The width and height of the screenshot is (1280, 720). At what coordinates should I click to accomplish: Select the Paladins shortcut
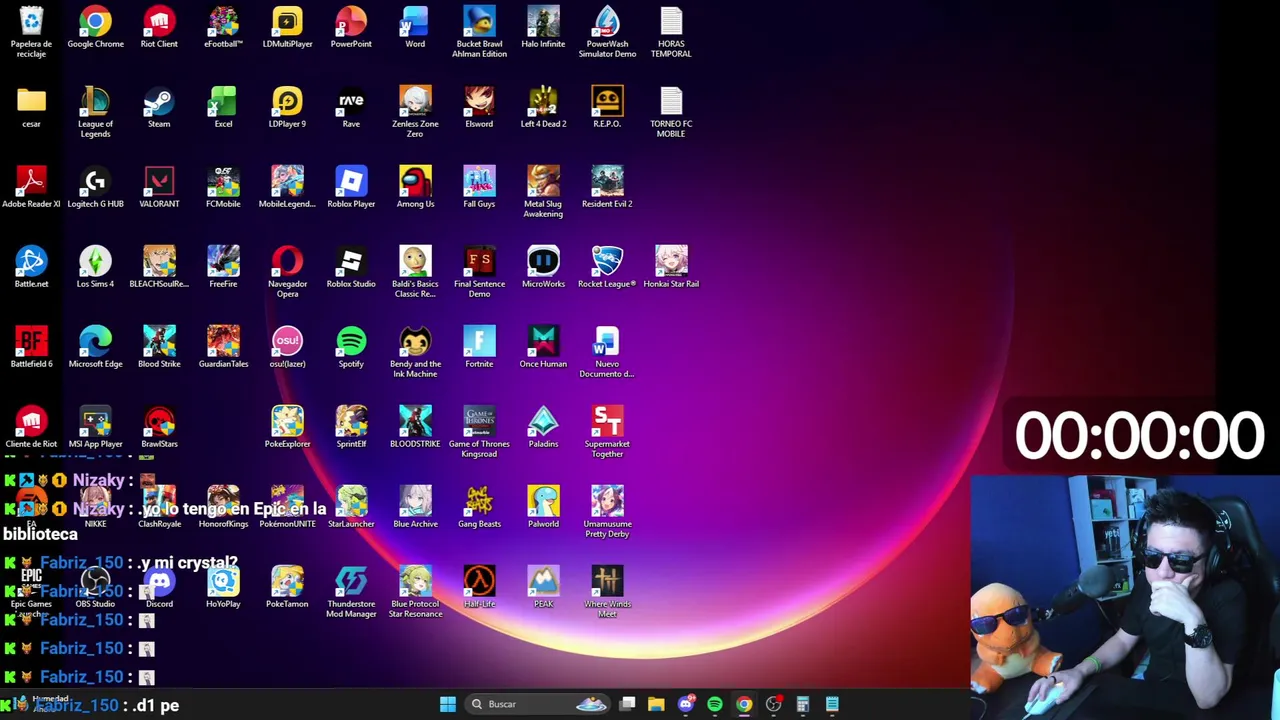coord(543,428)
